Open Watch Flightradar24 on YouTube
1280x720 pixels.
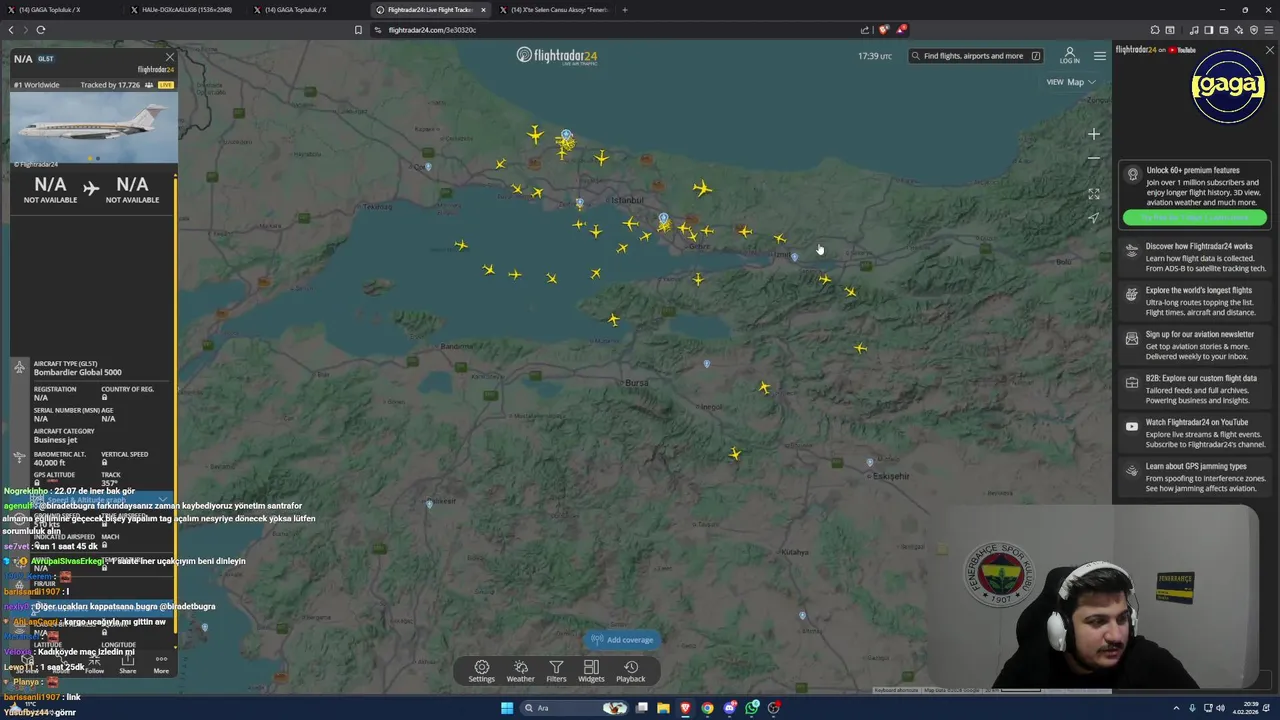click(1195, 433)
